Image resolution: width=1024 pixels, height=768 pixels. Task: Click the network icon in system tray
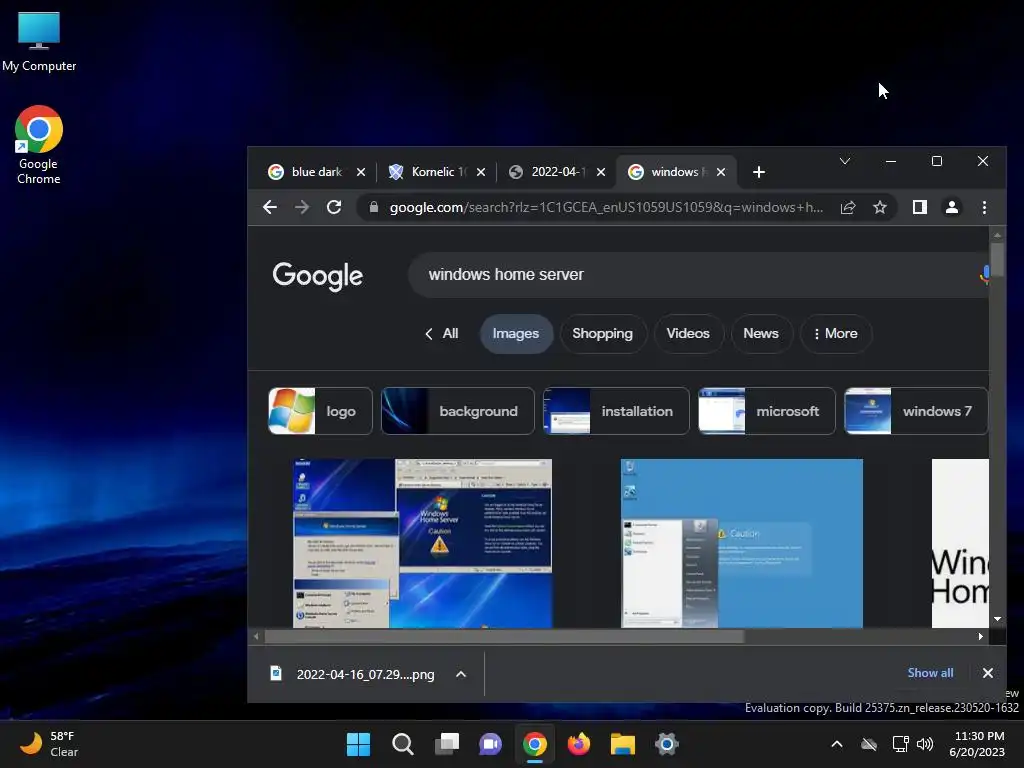click(901, 744)
